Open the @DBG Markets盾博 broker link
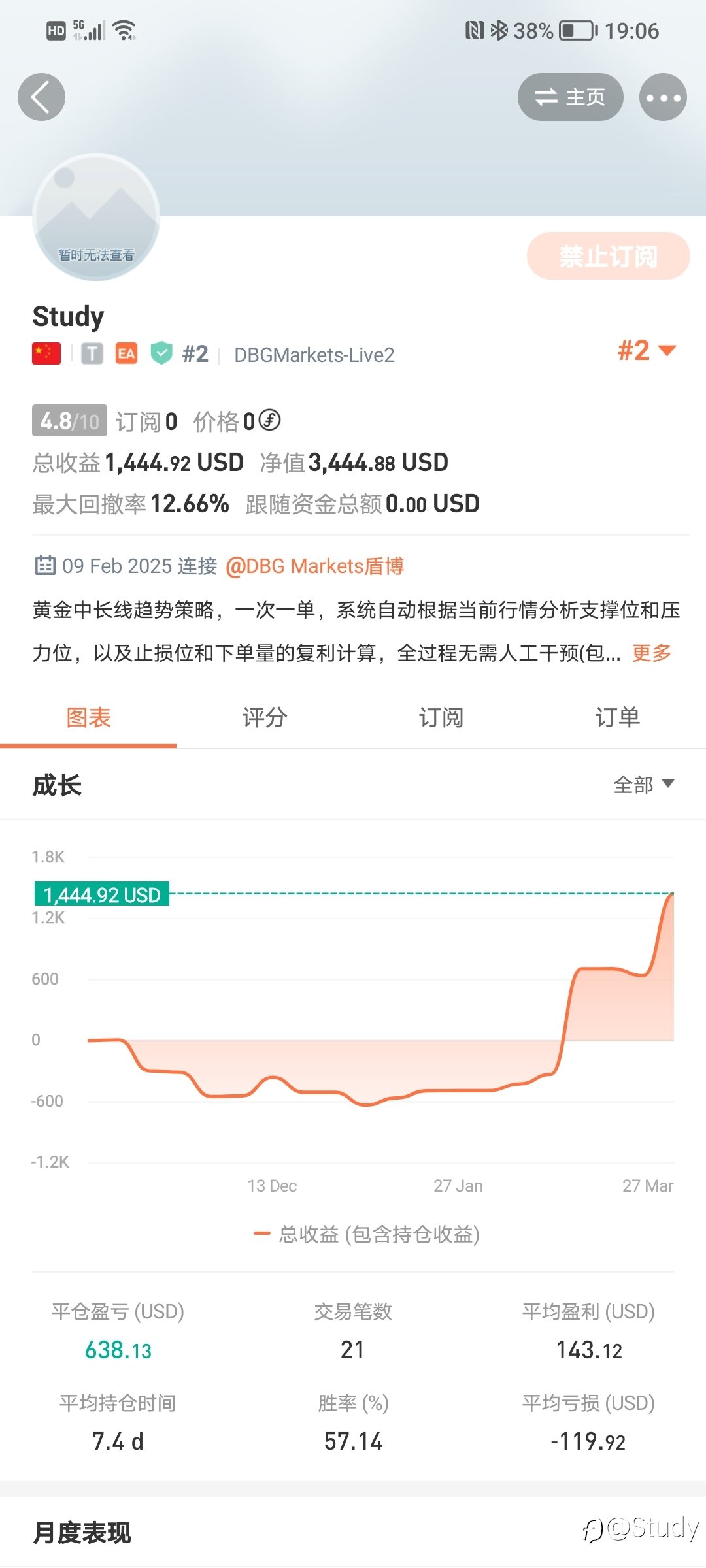Image resolution: width=706 pixels, height=1568 pixels. tap(314, 566)
